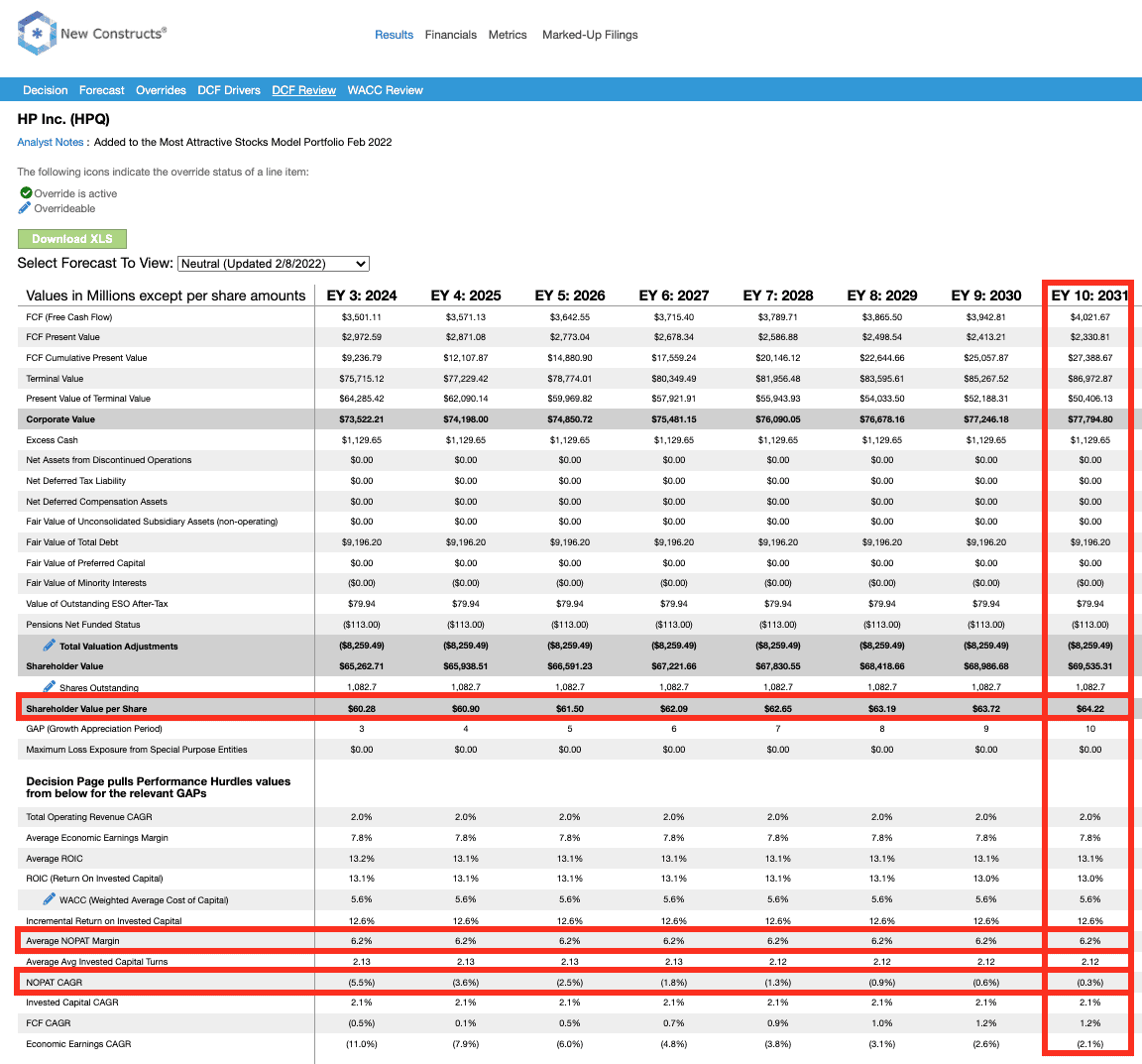1142x1064 pixels.
Task: Click the EY 6: 2027 column header
Action: pos(674,296)
